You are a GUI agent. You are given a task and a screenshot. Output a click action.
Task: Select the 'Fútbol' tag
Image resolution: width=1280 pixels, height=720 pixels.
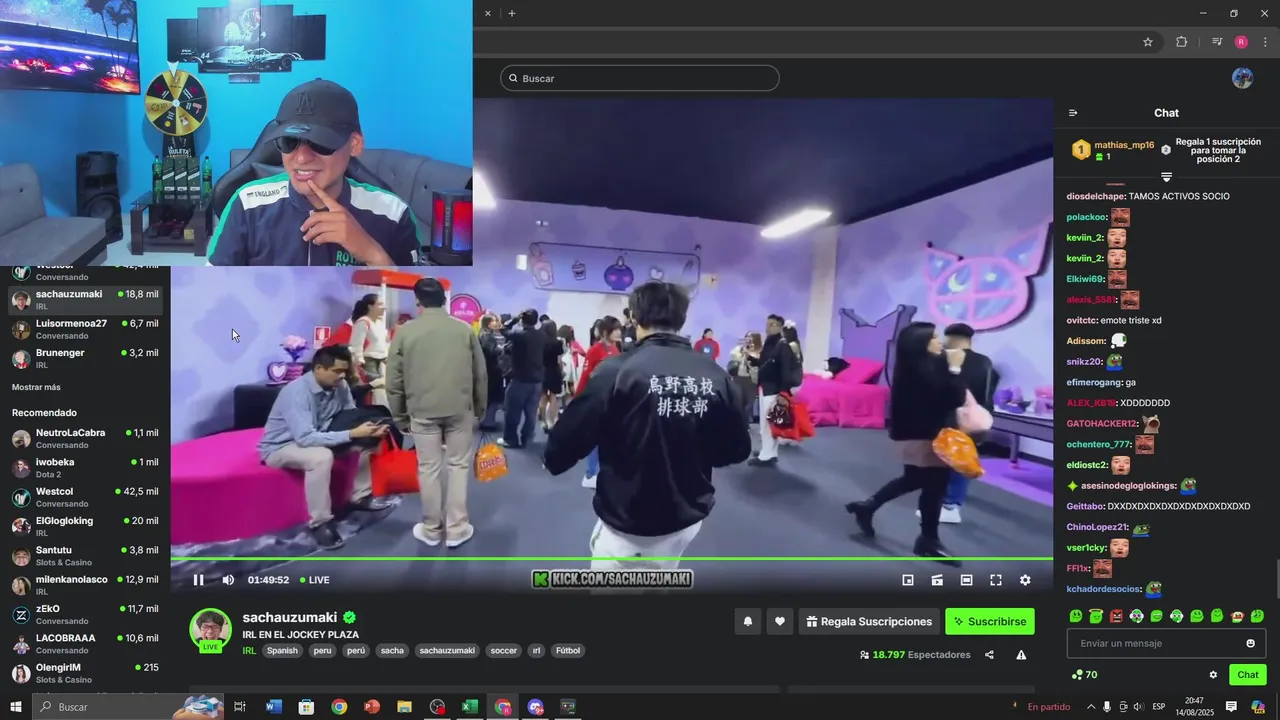[568, 651]
